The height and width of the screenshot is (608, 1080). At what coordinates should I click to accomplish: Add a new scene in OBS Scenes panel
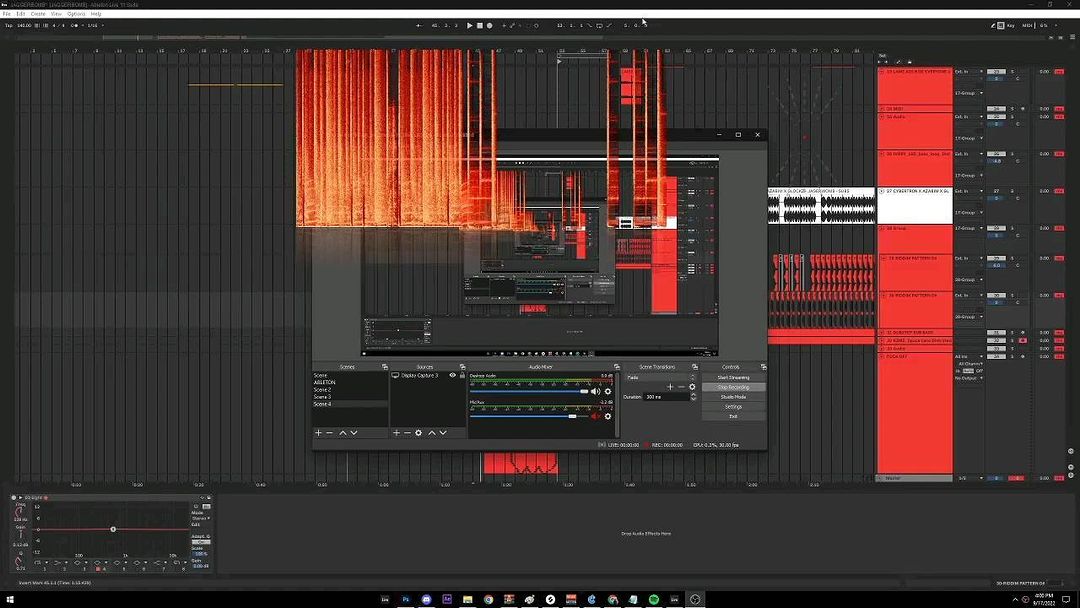click(x=319, y=432)
